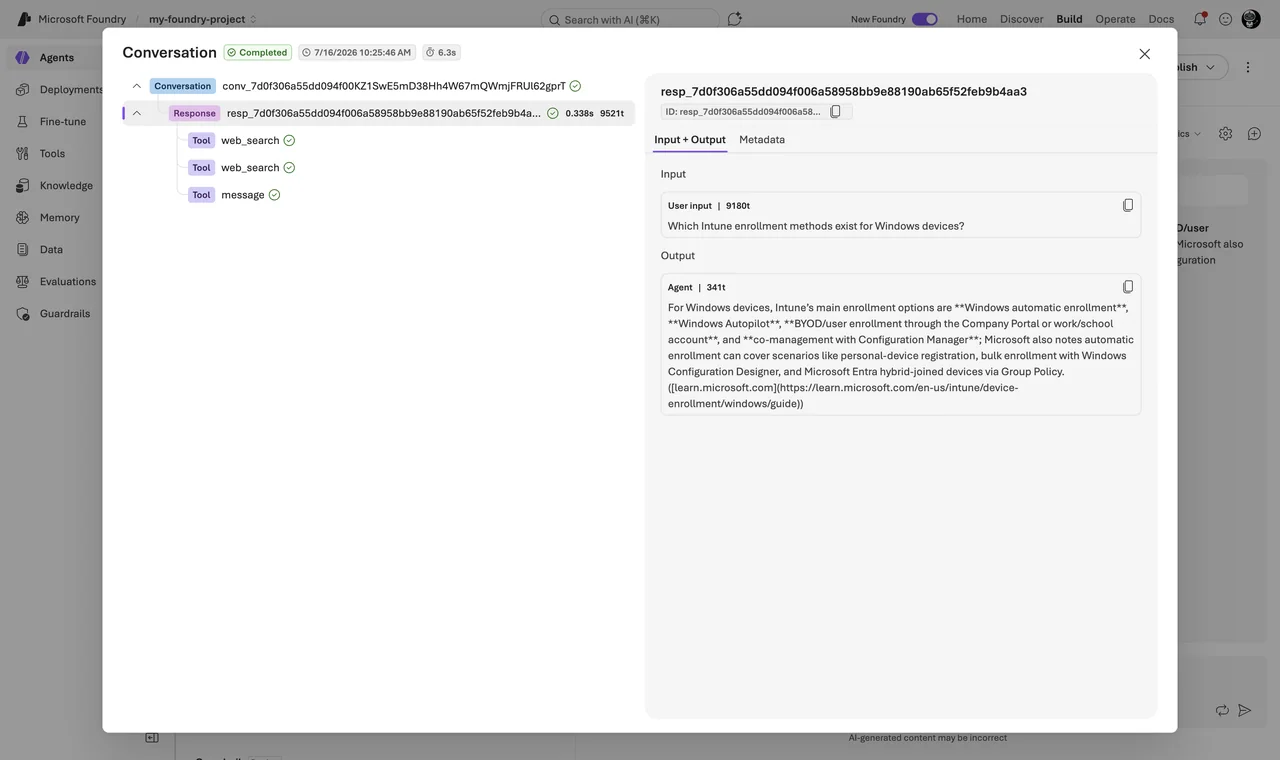
Task: Open settings gear icon behind dialog
Action: click(x=1225, y=134)
